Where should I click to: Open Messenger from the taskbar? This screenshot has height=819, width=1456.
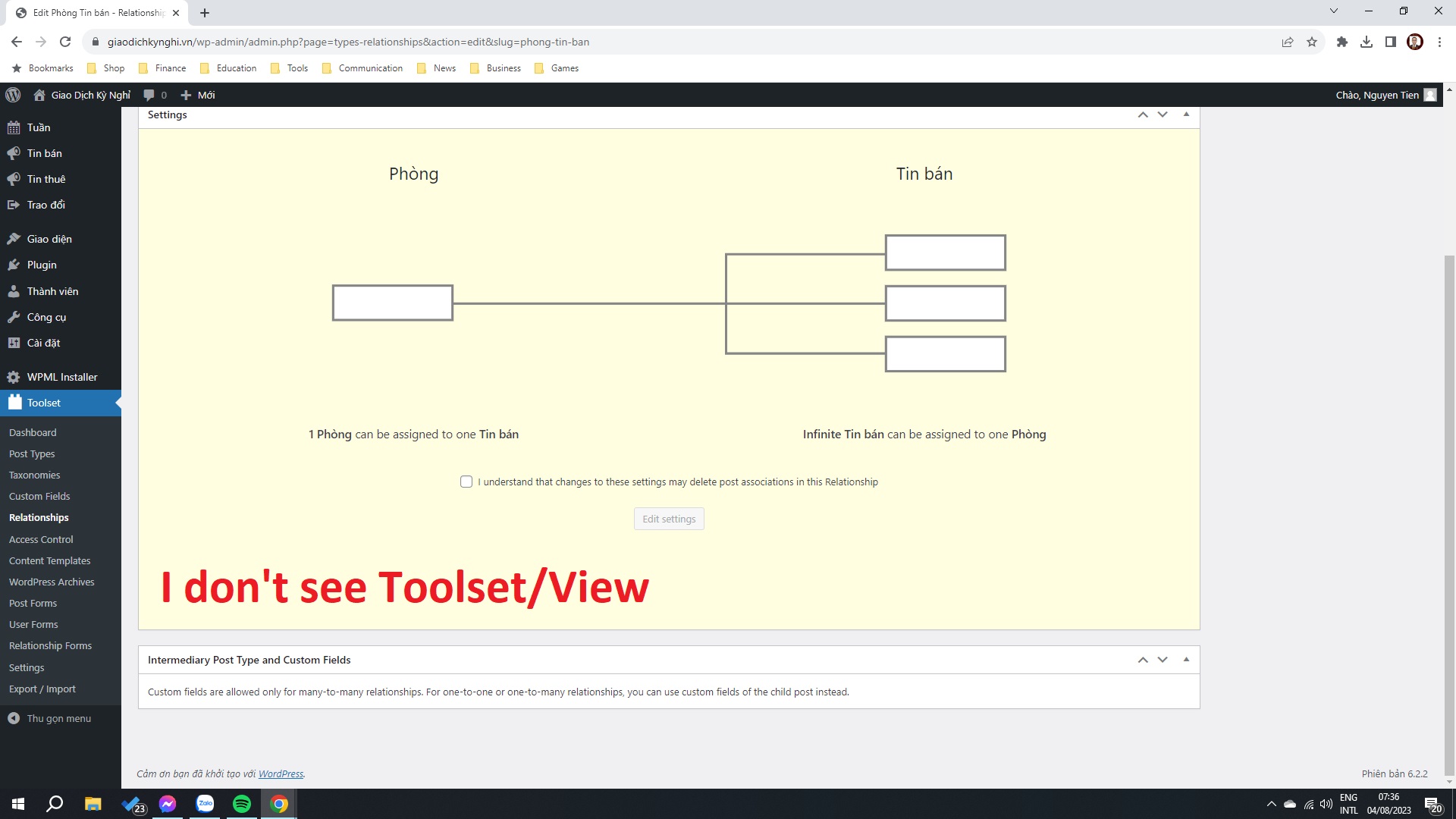pos(168,804)
